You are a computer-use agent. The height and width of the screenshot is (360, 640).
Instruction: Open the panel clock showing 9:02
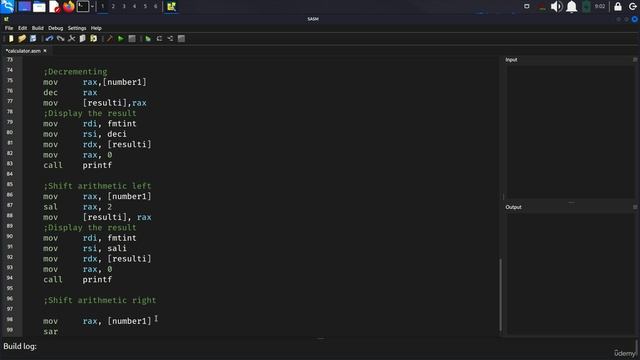tap(600, 7)
